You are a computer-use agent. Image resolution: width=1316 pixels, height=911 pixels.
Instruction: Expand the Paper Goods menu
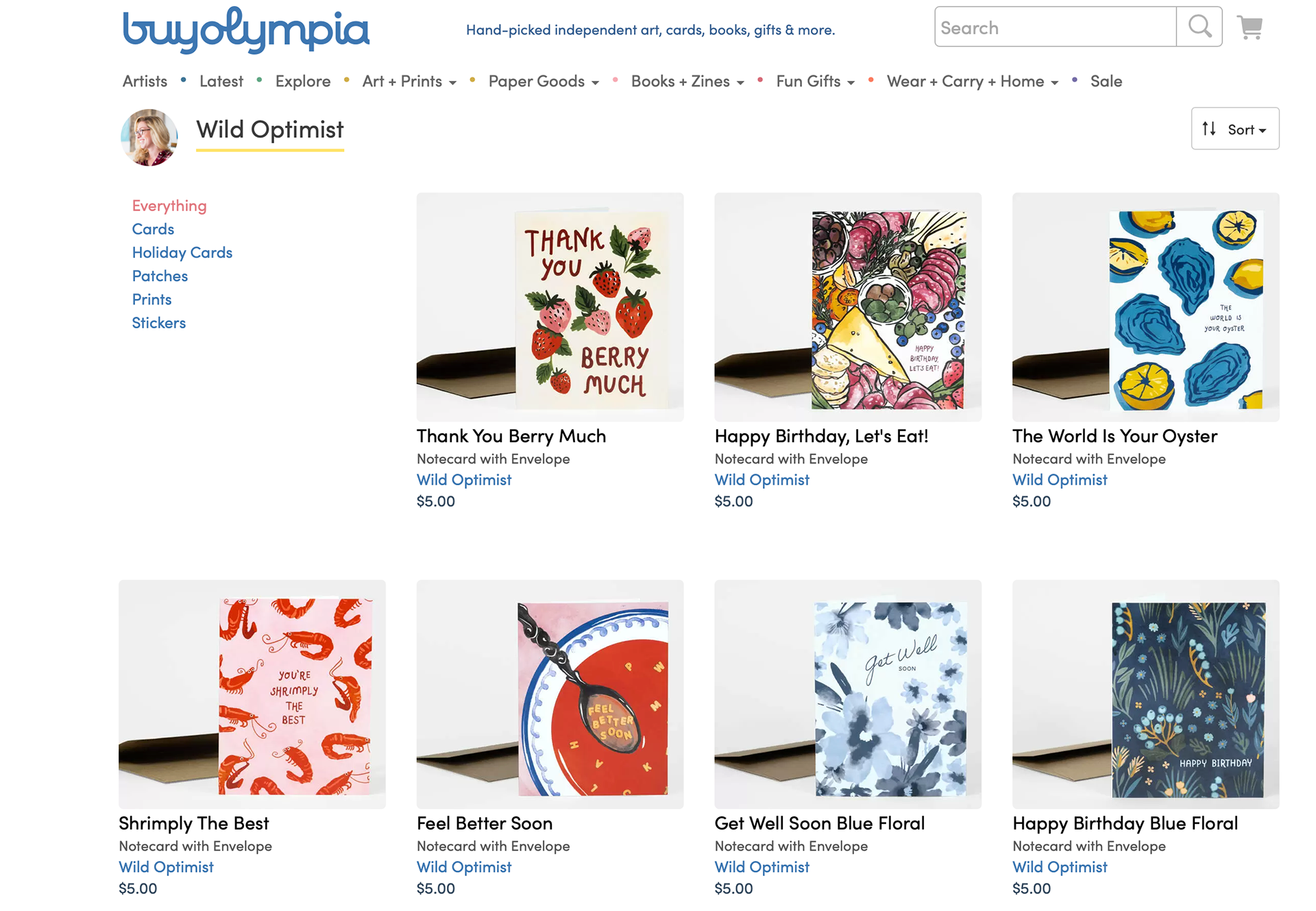coord(543,82)
